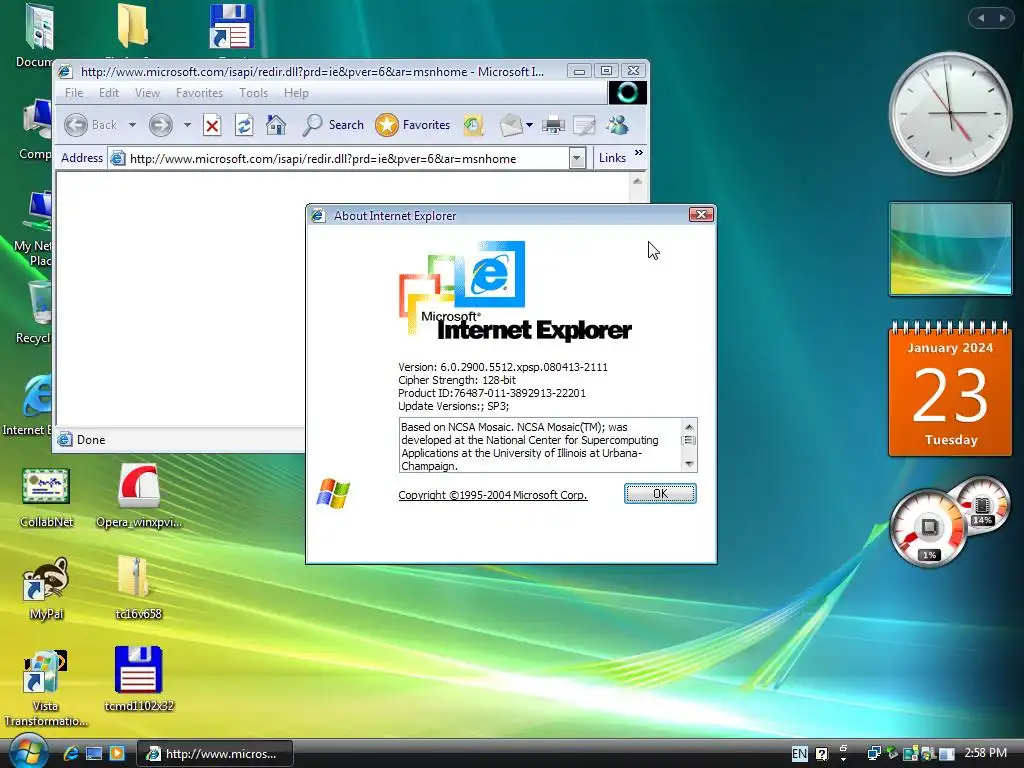Click the browser page scroll up arrow
Image resolution: width=1024 pixels, height=768 pixels.
click(x=637, y=181)
